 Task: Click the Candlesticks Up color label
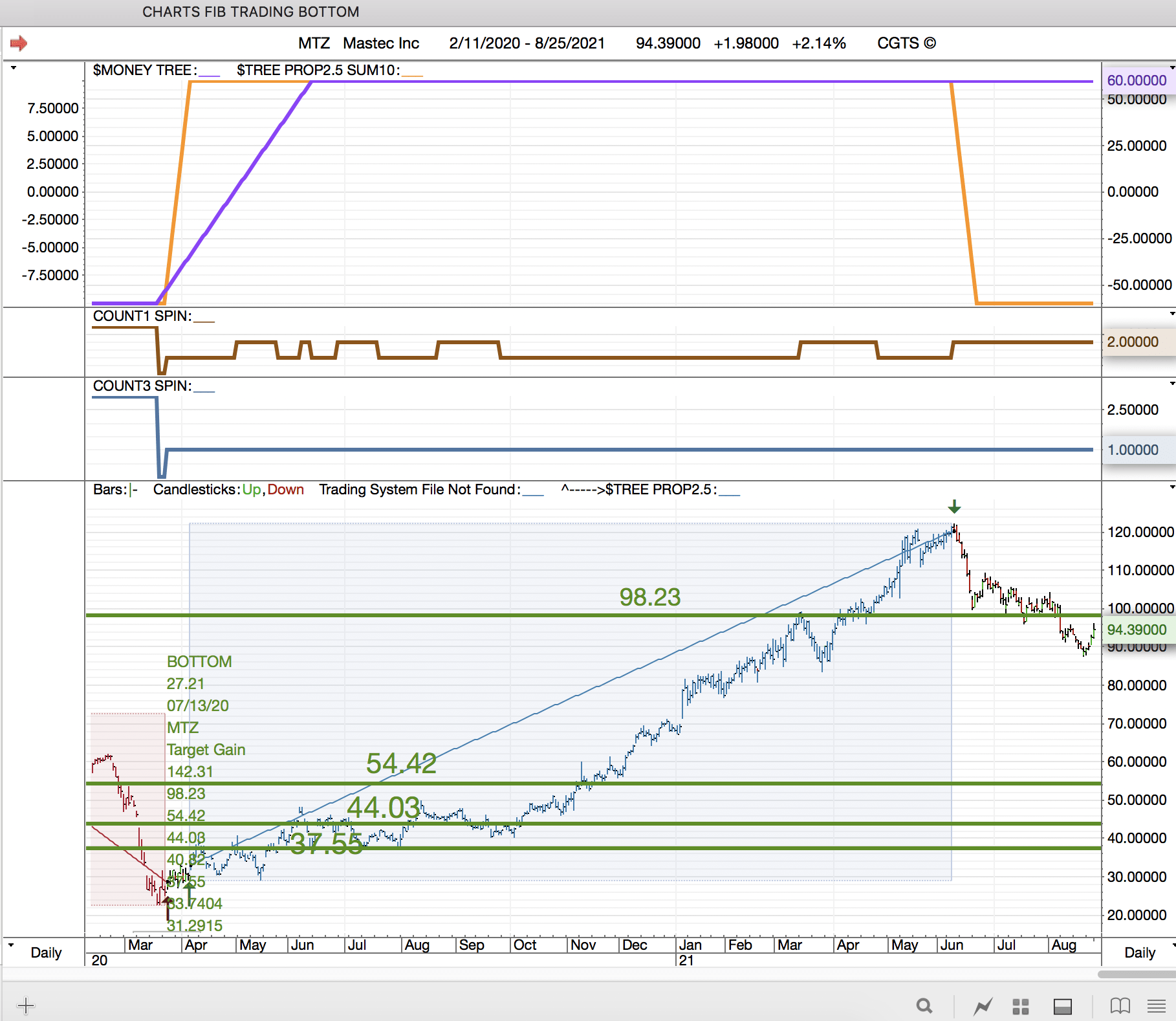click(x=252, y=490)
